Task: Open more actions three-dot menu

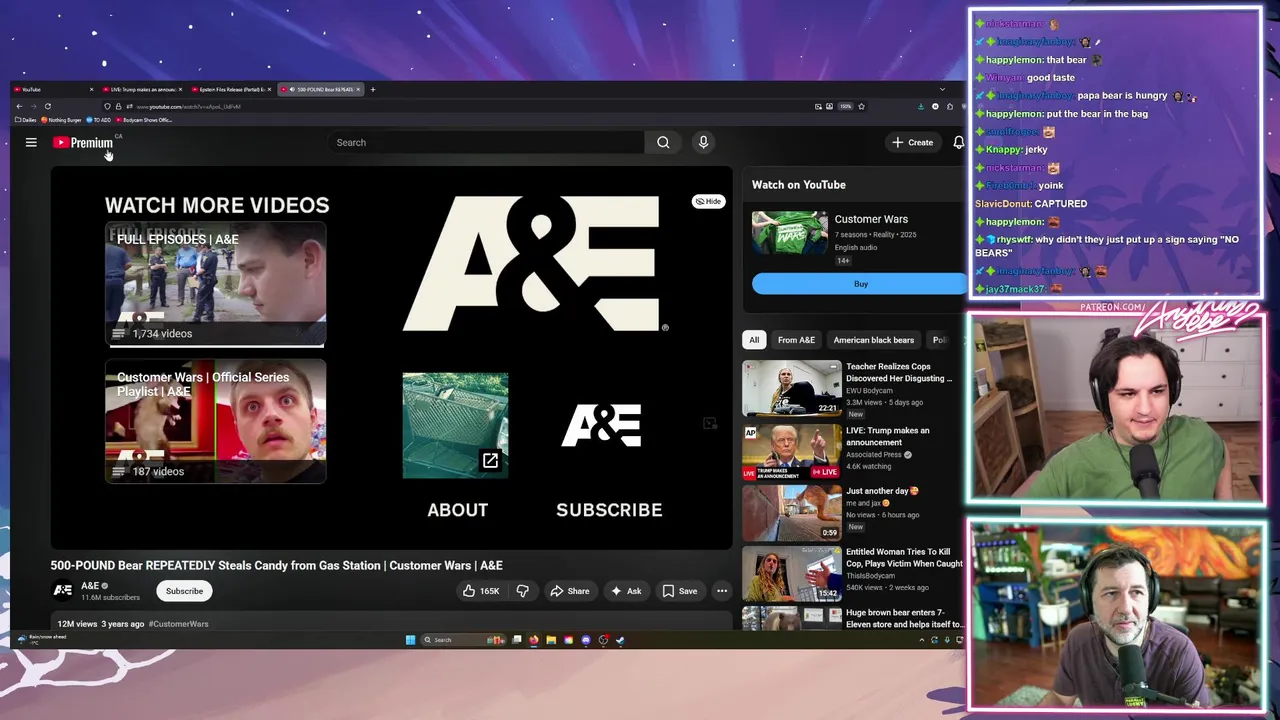Action: tap(721, 591)
